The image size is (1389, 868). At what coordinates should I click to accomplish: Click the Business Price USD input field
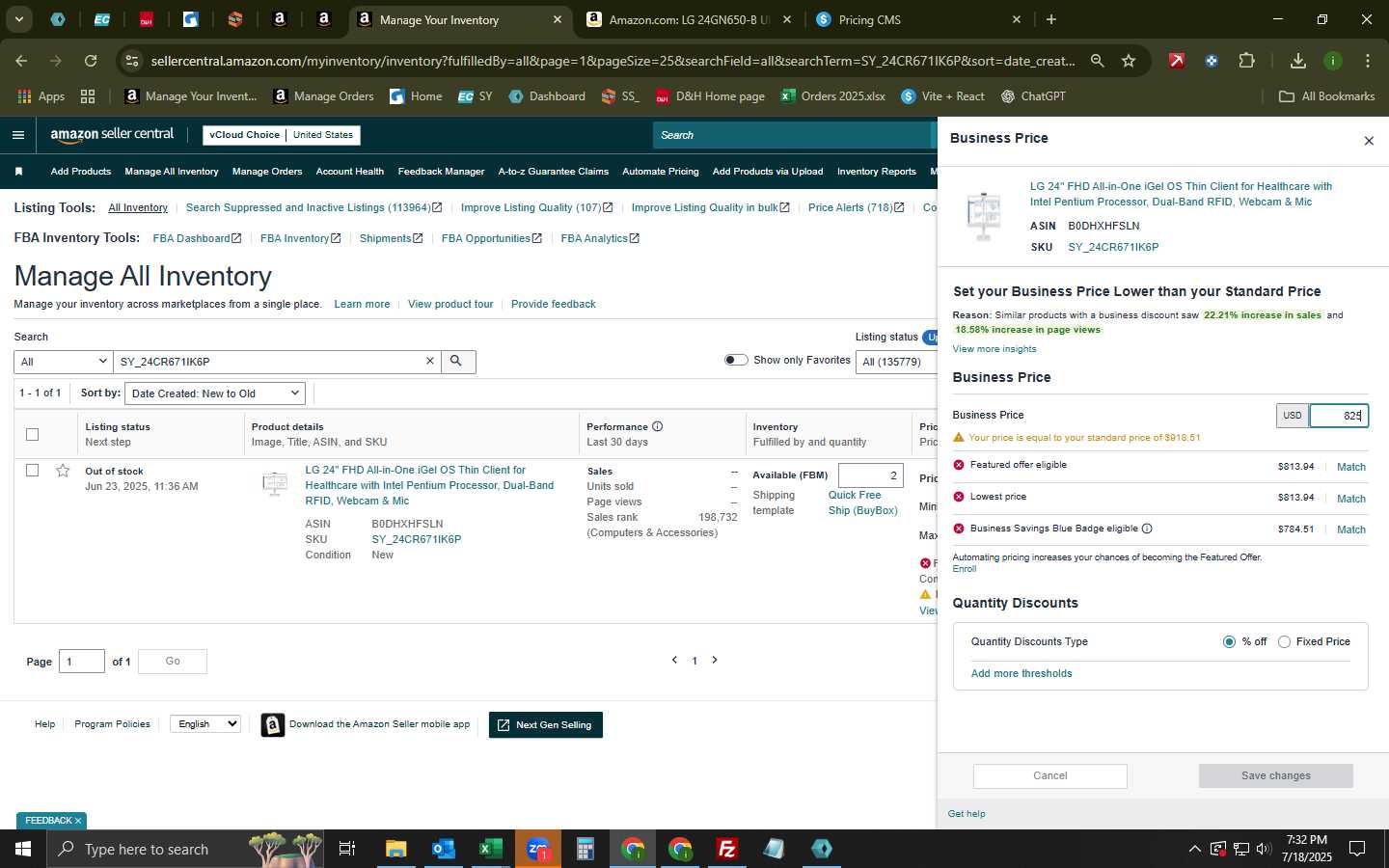point(1338,416)
